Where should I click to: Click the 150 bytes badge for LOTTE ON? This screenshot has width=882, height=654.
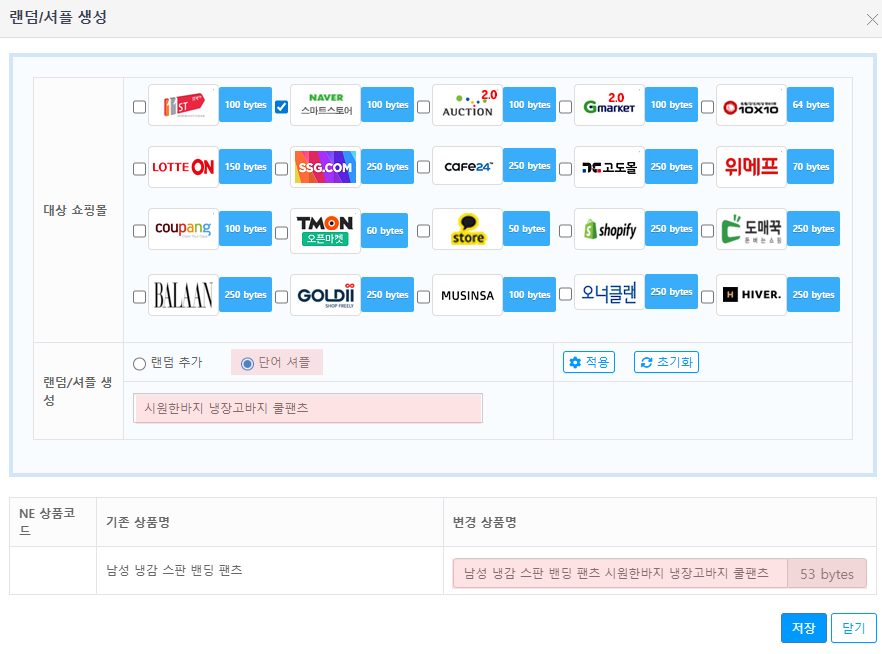coord(245,166)
